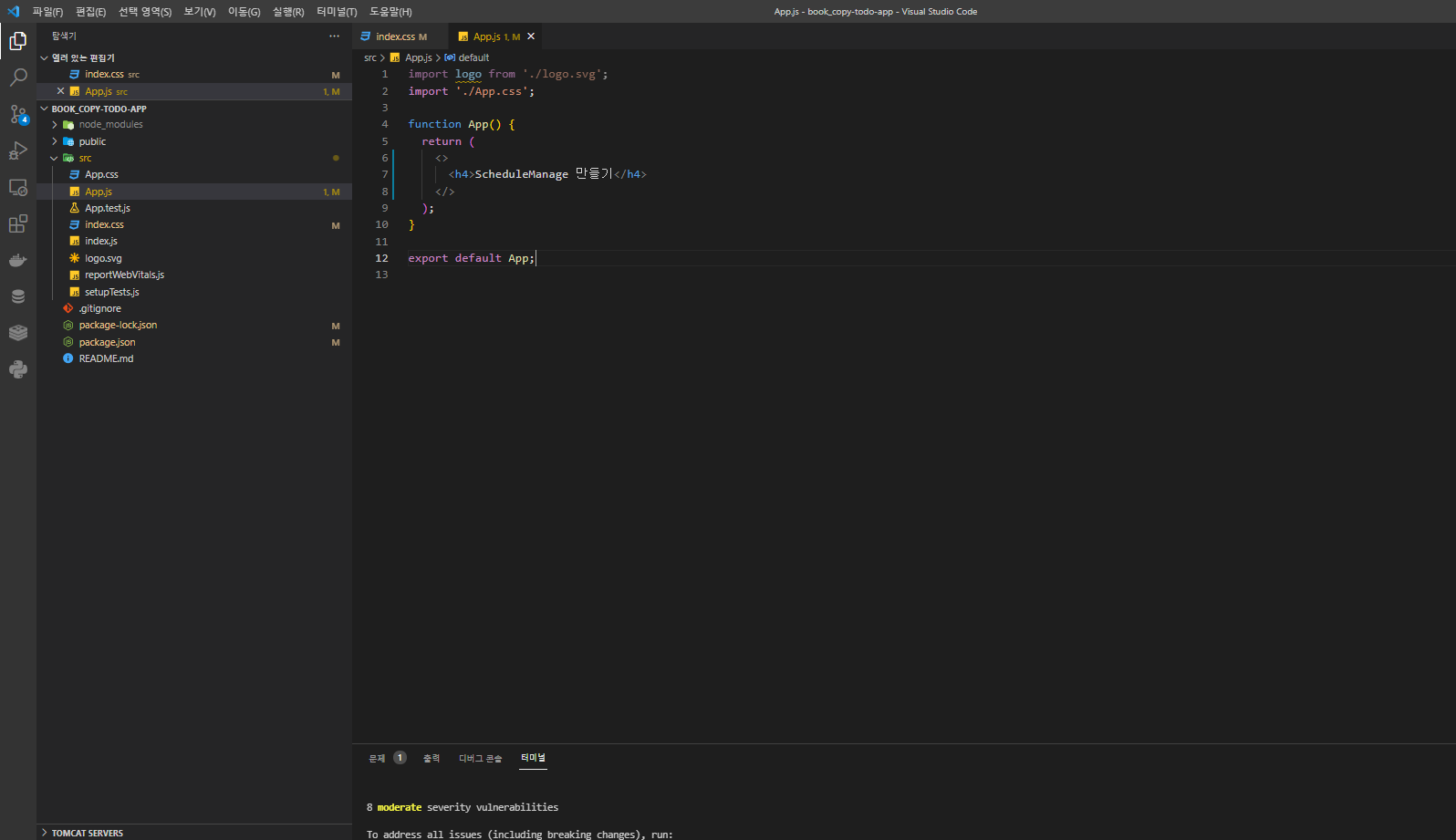Viewport: 1456px width, 840px height.
Task: Close the App.js editor tab
Action: 531,36
